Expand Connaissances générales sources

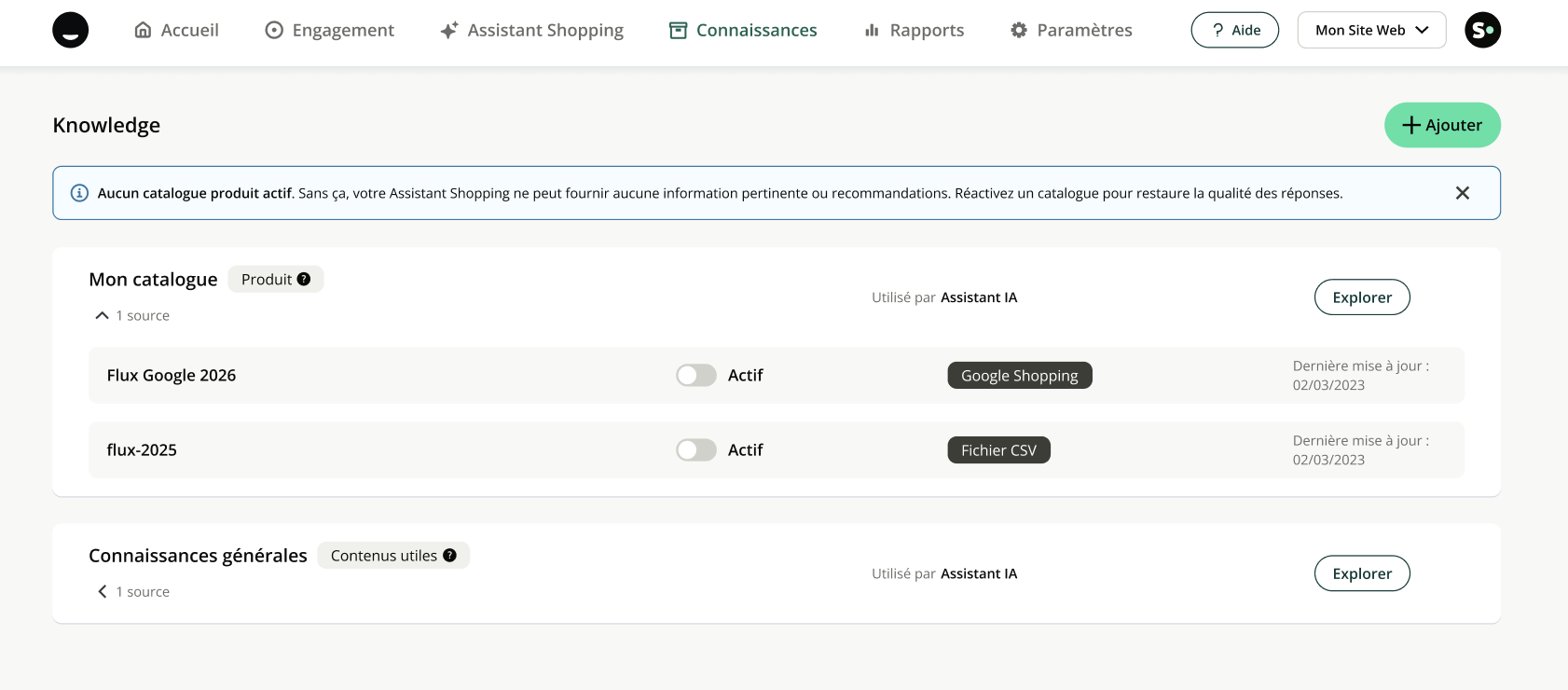pos(103,592)
